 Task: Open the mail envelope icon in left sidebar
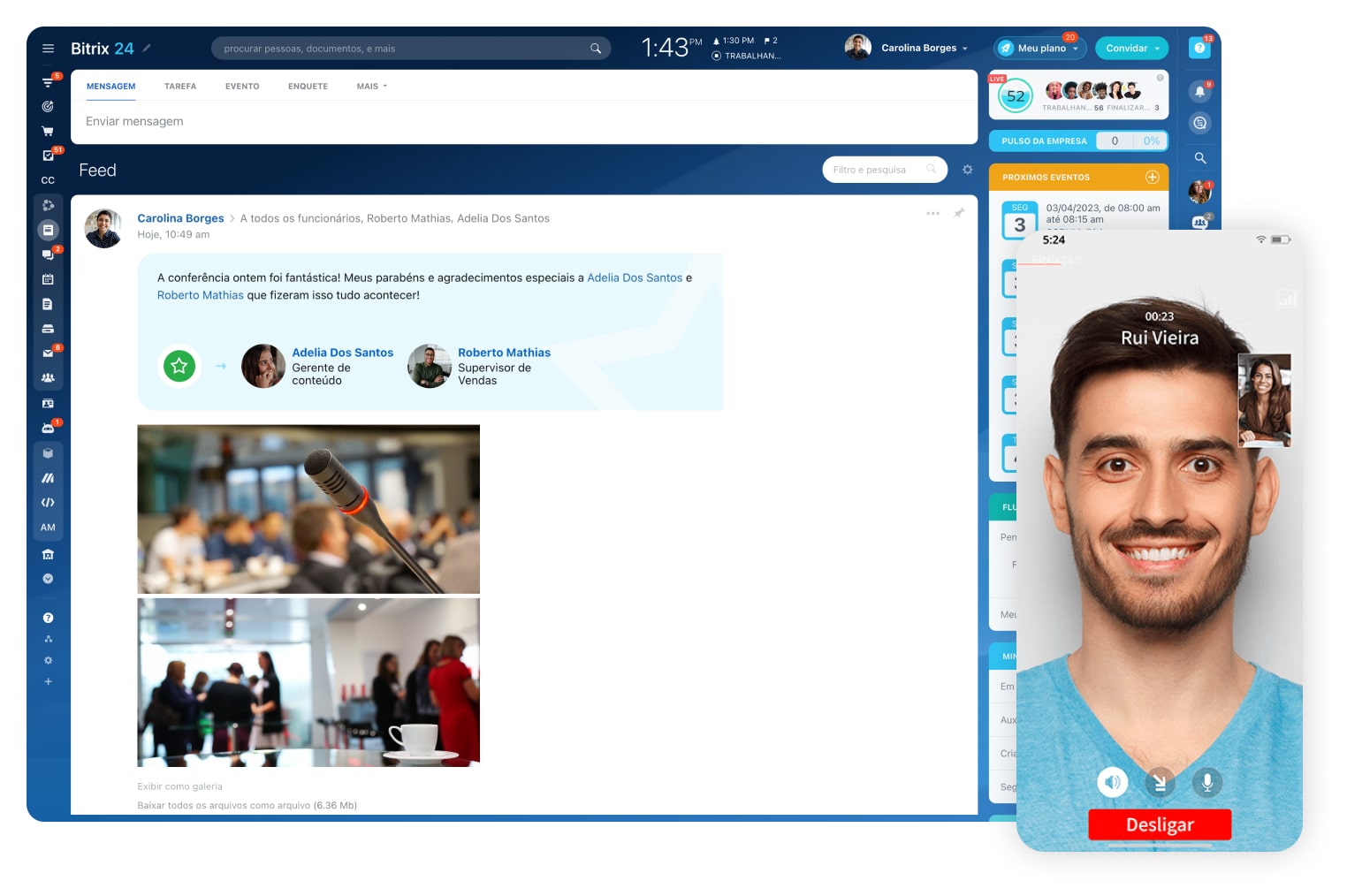[x=48, y=353]
